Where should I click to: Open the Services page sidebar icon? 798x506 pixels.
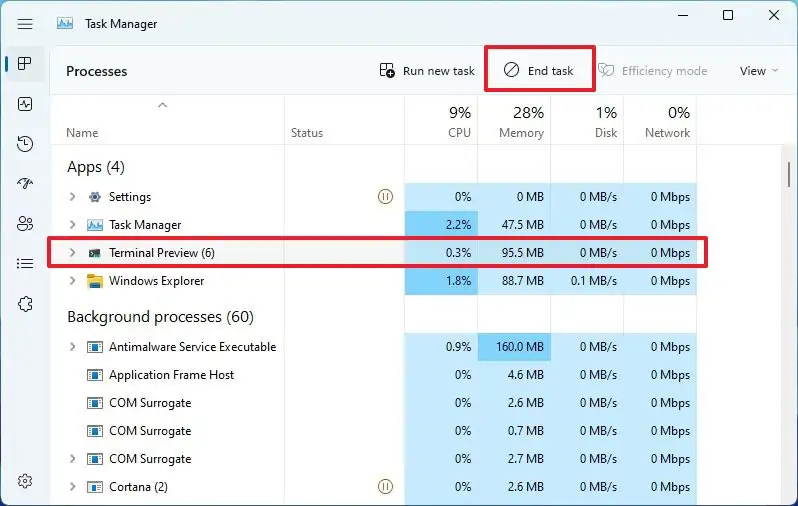(x=25, y=303)
